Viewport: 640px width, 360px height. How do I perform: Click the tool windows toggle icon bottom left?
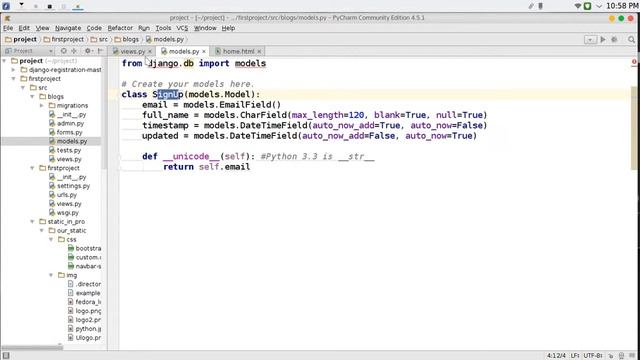pos(6,356)
